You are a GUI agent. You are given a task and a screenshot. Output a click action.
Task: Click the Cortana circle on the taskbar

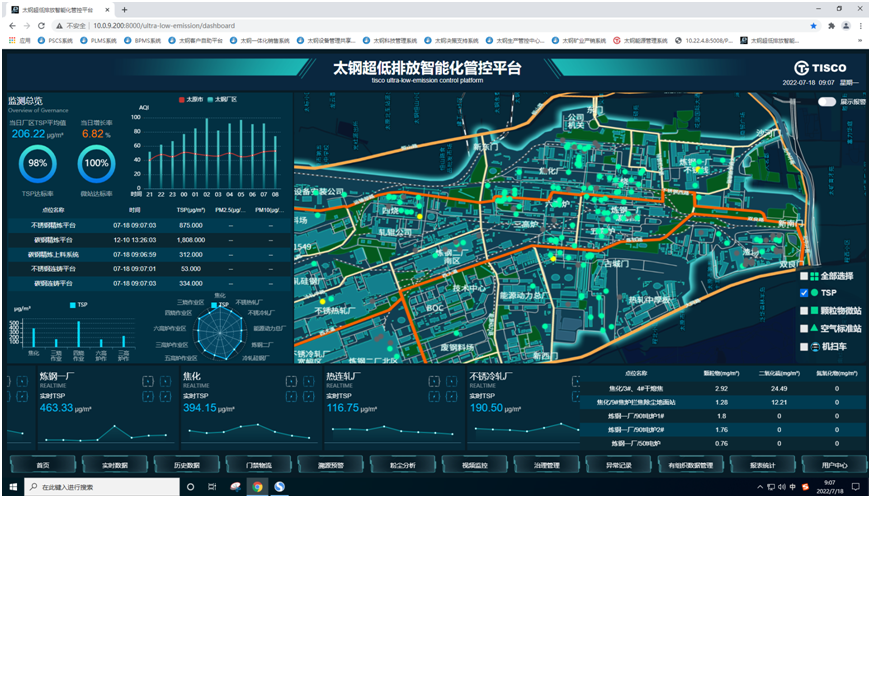coord(191,487)
